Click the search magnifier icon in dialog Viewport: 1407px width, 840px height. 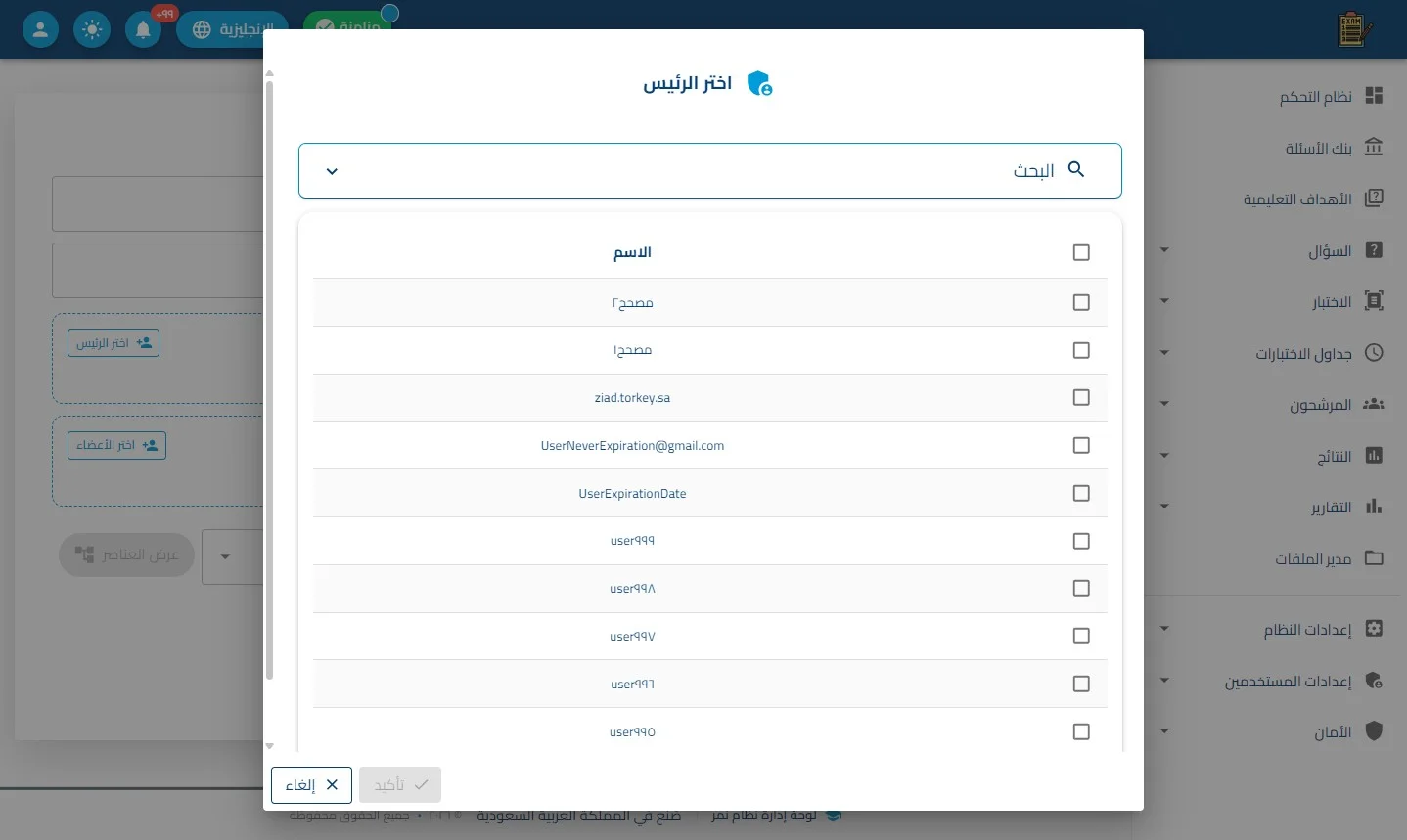pyautogui.click(x=1076, y=169)
